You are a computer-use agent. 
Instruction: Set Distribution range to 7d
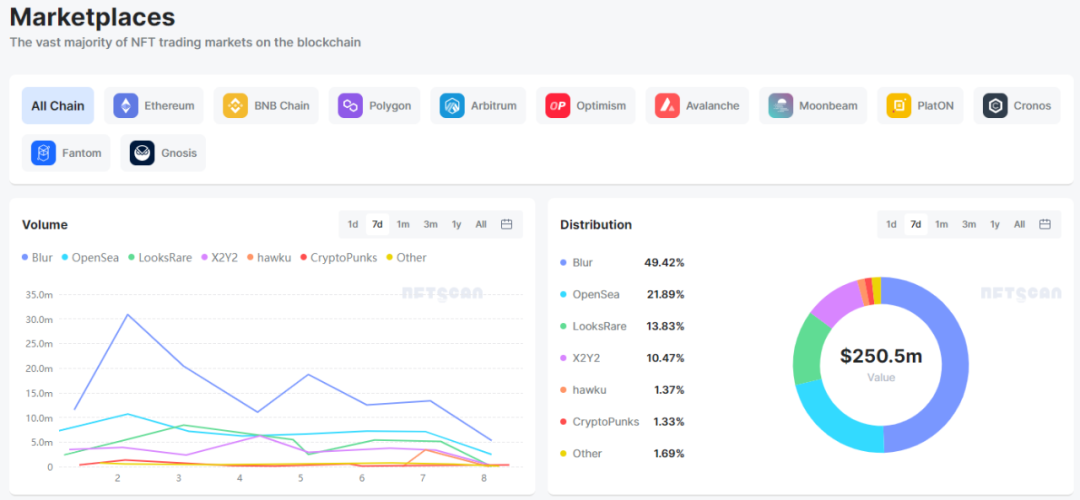[x=916, y=224]
